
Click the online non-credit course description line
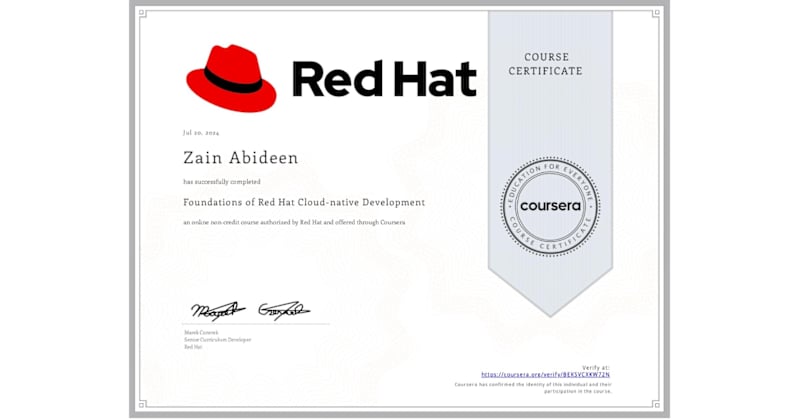(294, 223)
